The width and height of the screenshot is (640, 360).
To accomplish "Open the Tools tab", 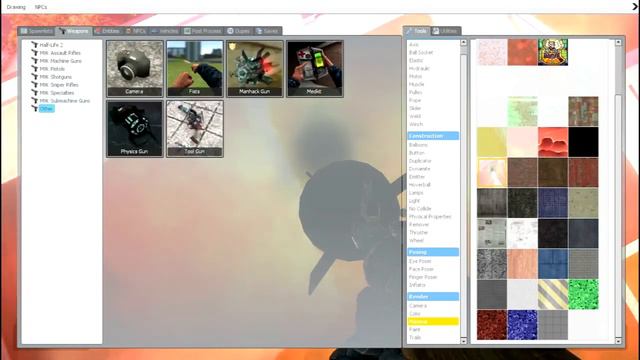I will coord(416,31).
